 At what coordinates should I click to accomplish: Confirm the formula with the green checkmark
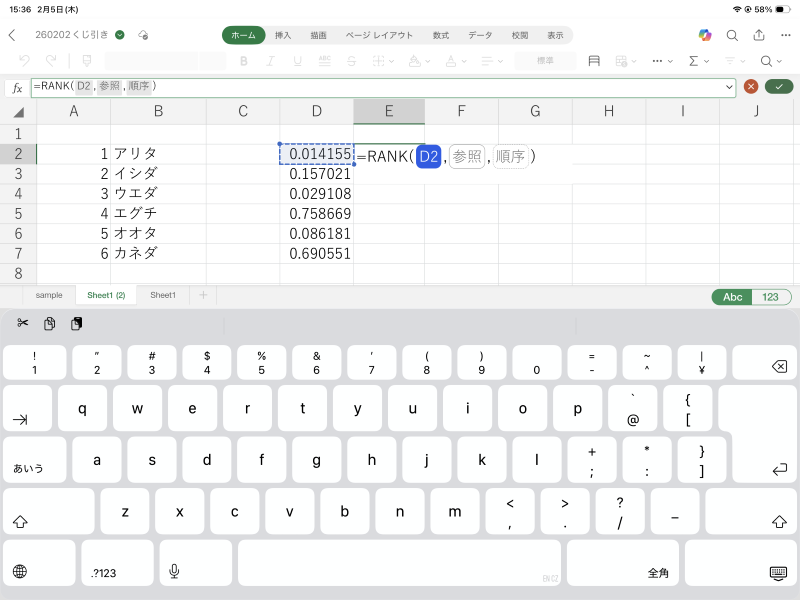click(x=777, y=87)
